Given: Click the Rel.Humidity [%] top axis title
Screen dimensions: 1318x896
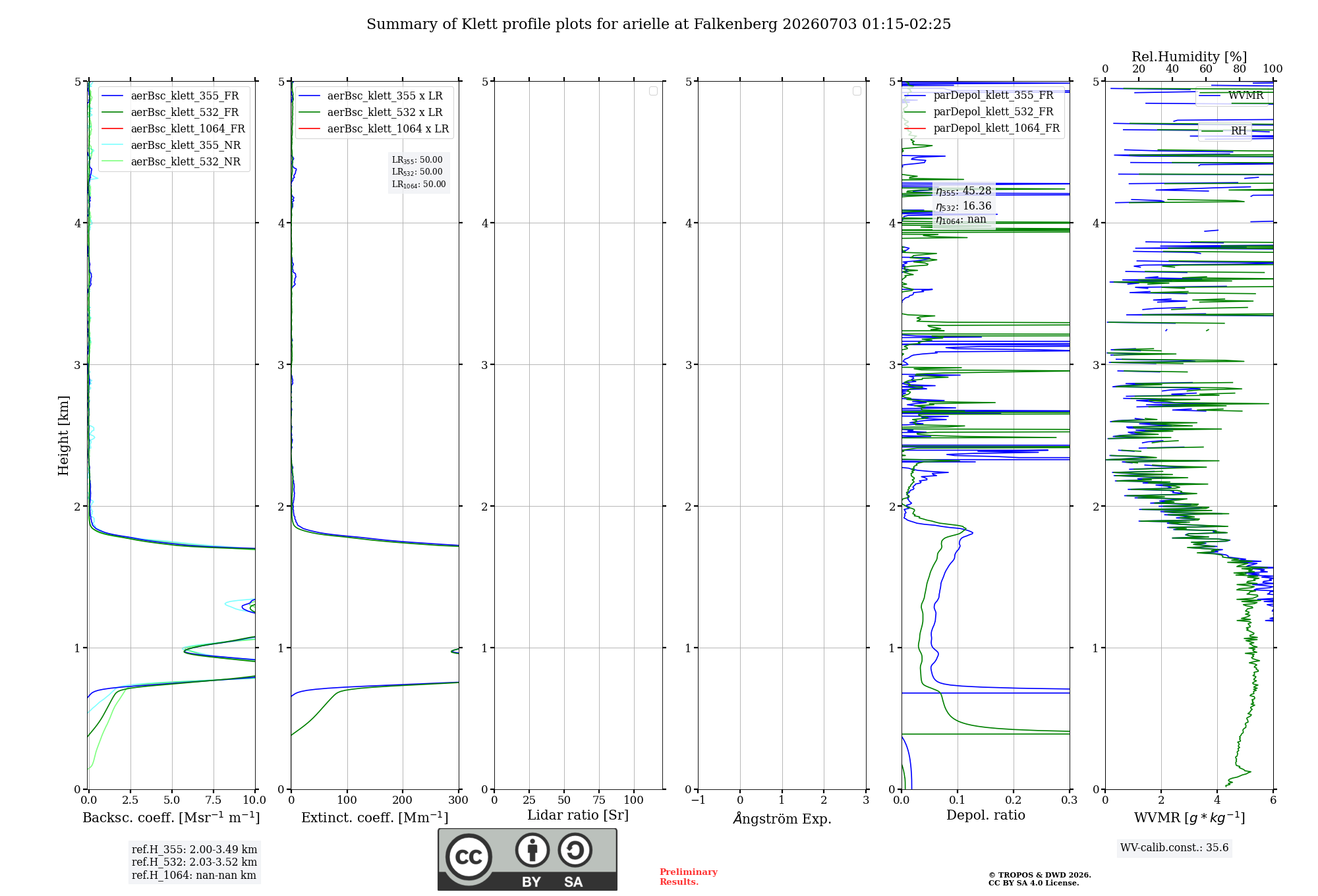Looking at the screenshot, I should (1189, 57).
